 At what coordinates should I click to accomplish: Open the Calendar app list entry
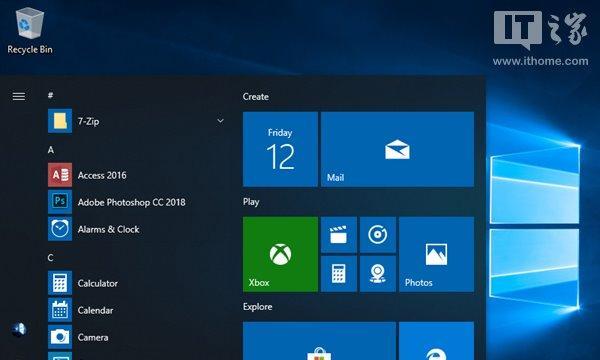tap(138, 310)
